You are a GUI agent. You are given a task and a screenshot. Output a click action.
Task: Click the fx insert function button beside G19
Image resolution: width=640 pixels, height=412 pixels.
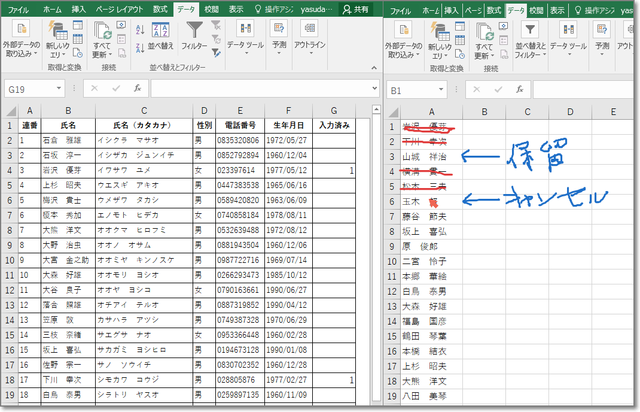coord(138,89)
